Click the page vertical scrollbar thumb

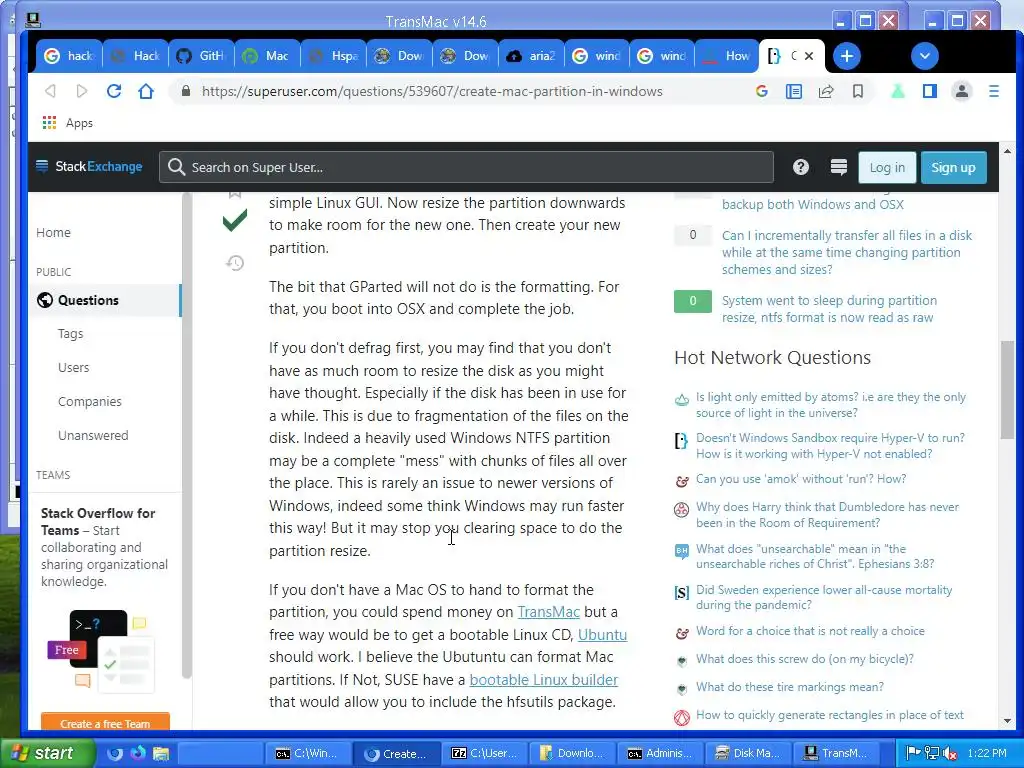[1007, 390]
